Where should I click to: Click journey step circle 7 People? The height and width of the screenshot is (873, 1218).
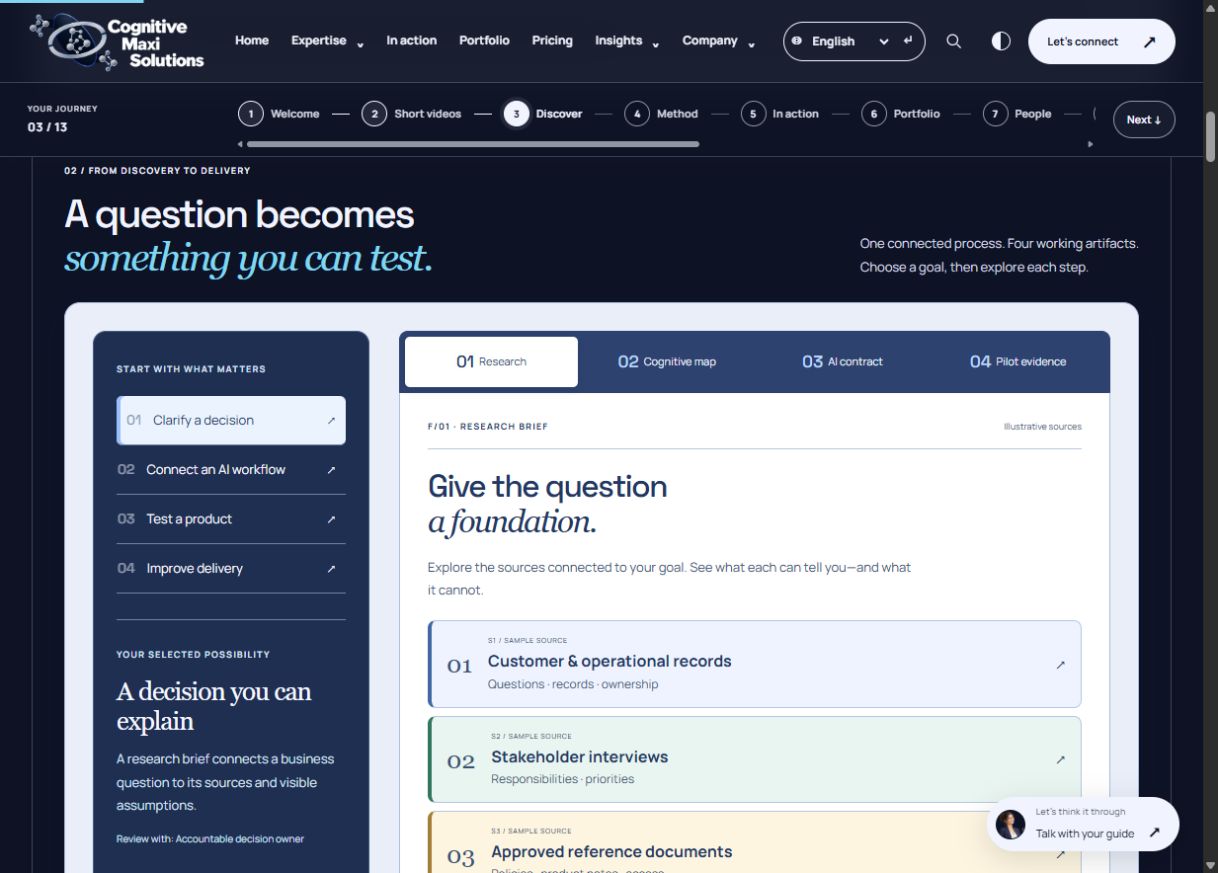pyautogui.click(x=995, y=114)
